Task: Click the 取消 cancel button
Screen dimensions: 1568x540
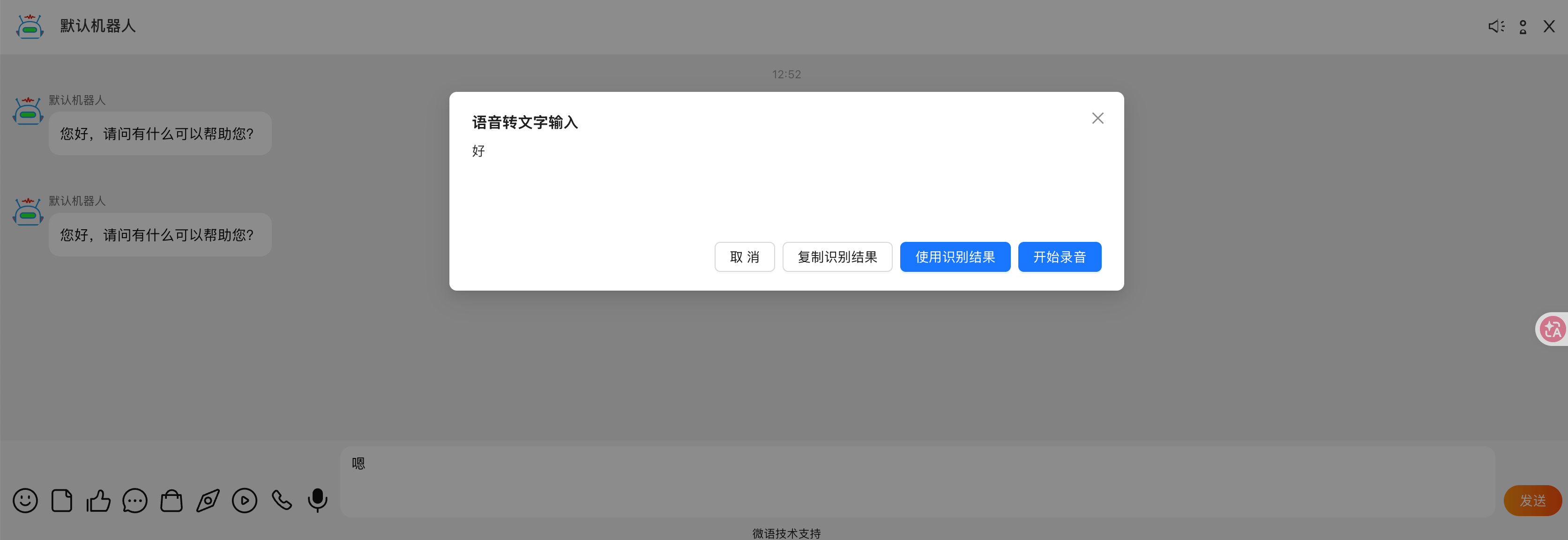Action: (745, 257)
